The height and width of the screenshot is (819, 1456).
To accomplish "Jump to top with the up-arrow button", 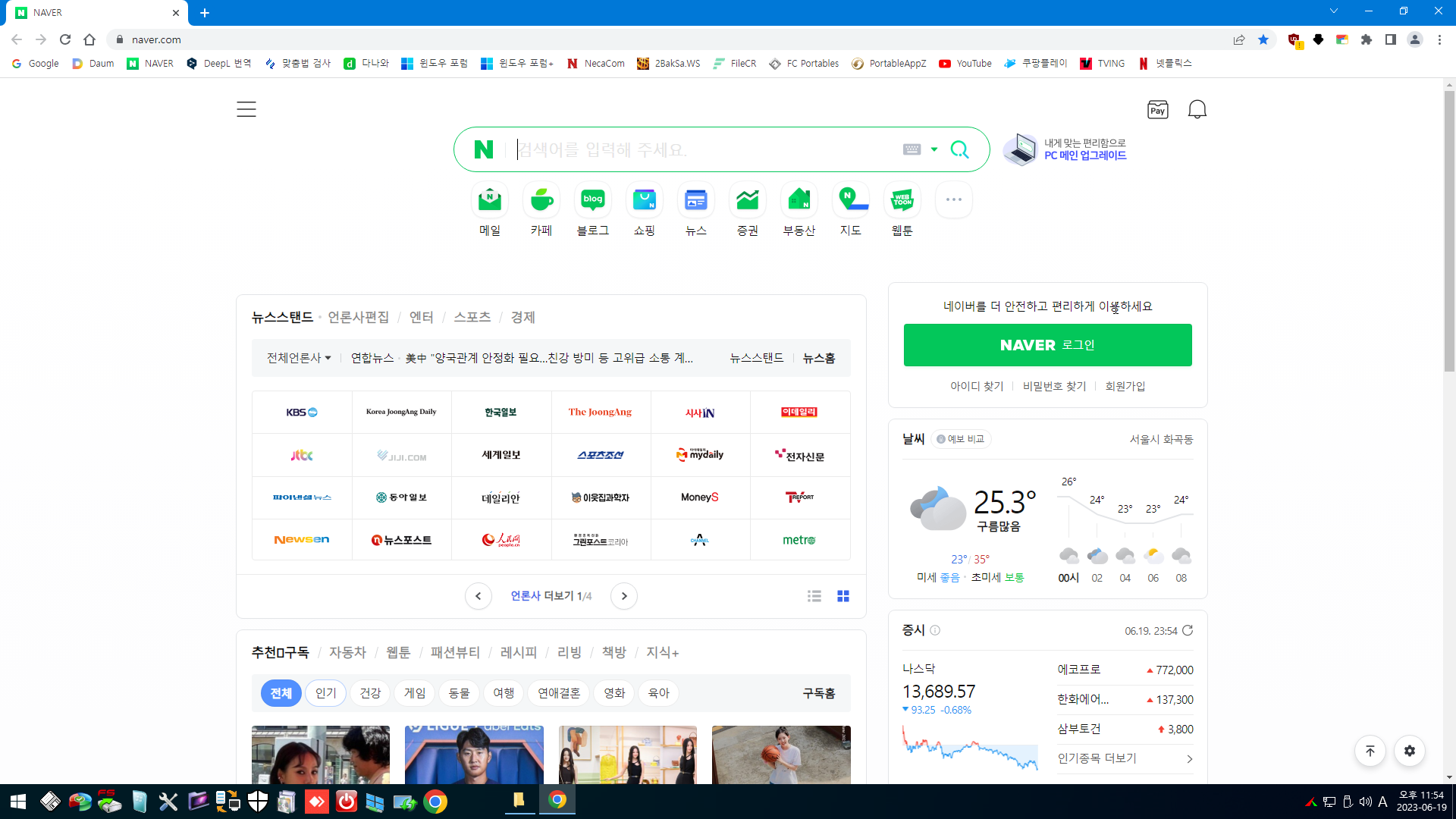I will (1370, 751).
